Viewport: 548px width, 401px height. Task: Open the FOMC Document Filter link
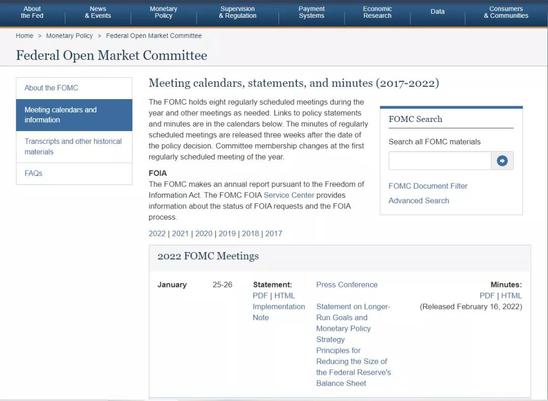click(428, 186)
